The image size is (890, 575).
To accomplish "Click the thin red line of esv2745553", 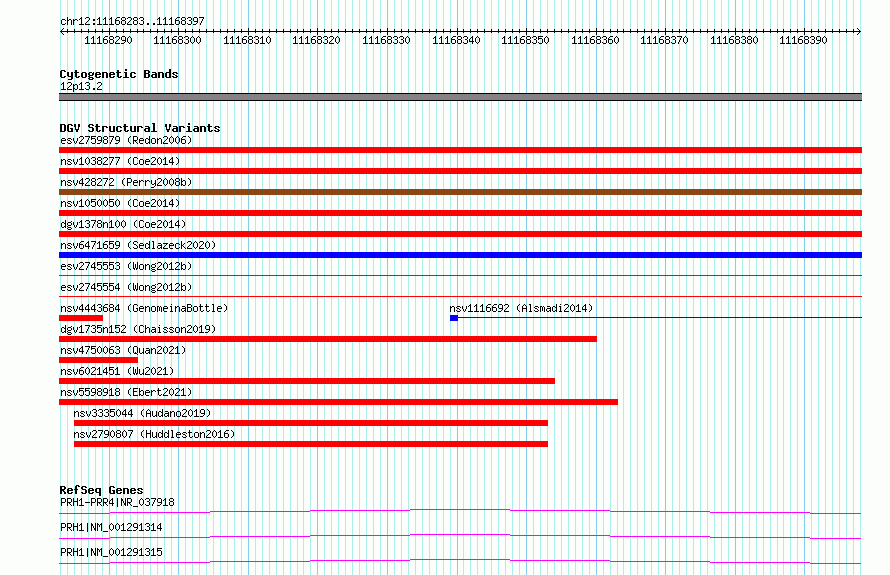I will click(460, 275).
